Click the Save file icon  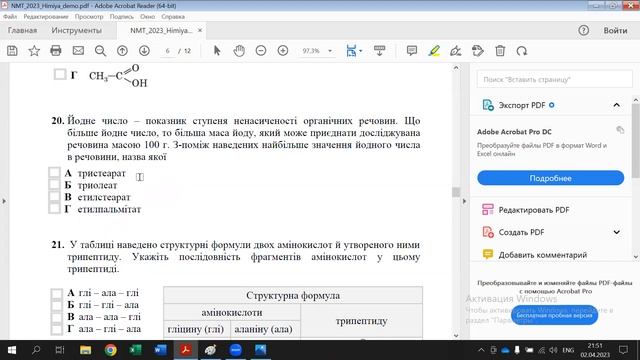(x=12, y=51)
